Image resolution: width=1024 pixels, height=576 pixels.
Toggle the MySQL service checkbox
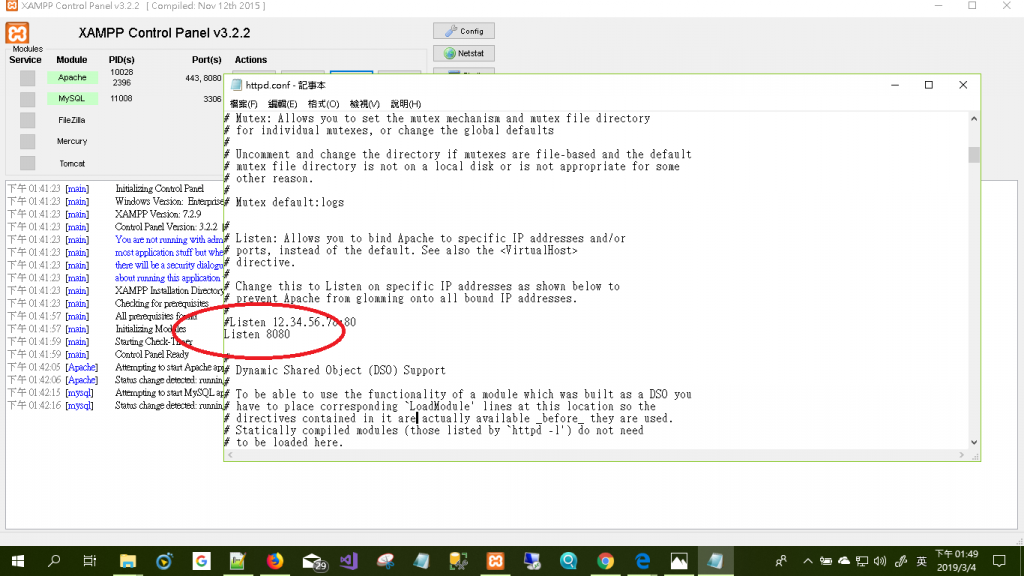[27, 99]
